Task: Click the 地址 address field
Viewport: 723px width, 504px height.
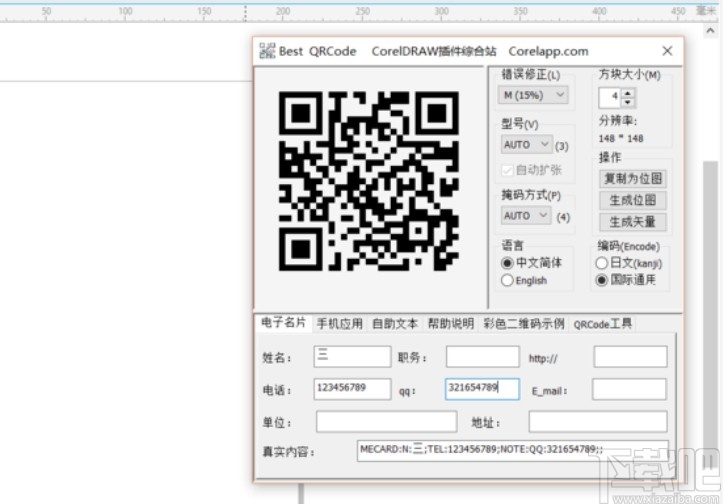Action: click(x=598, y=421)
